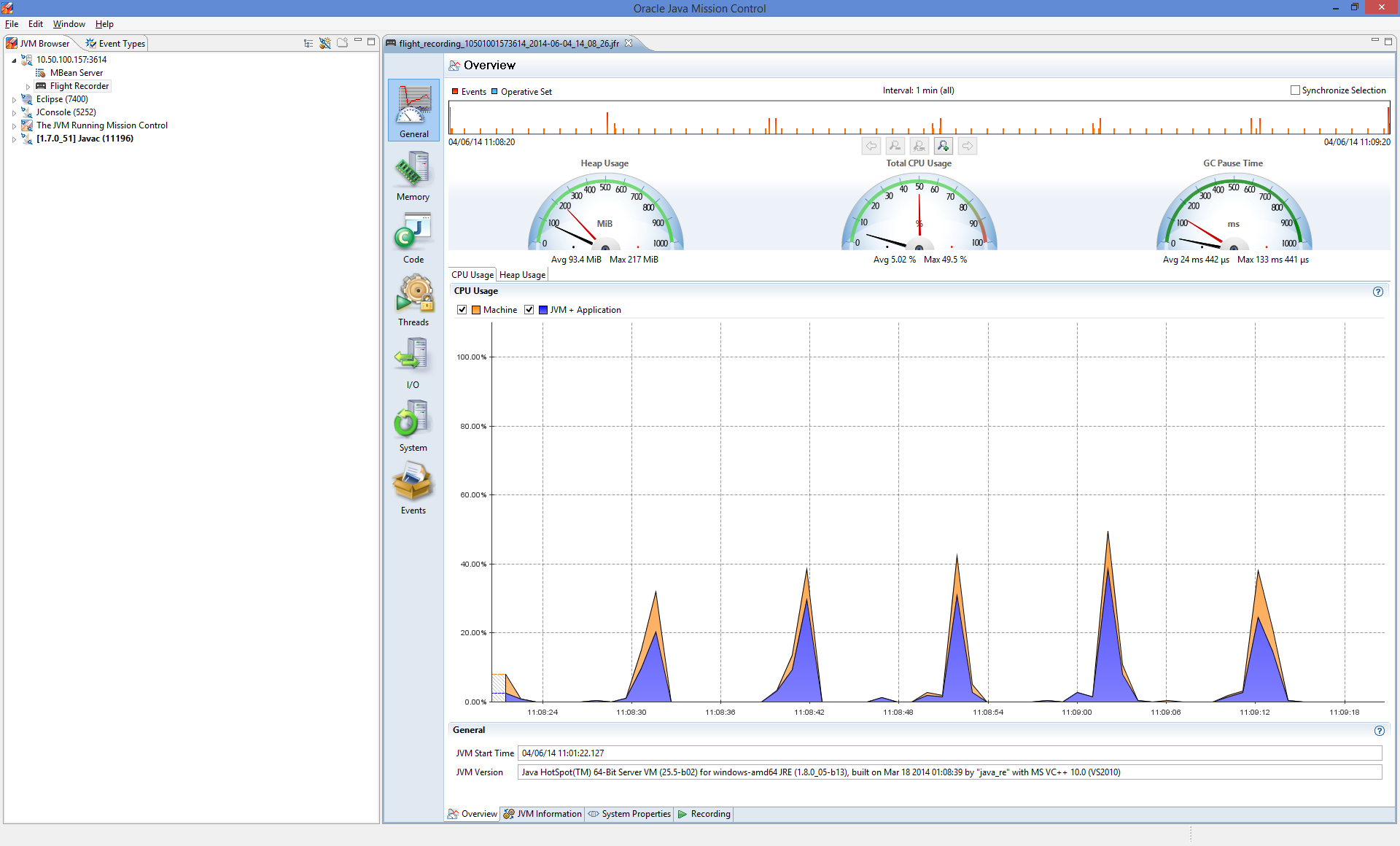
Task: Open the Threads tab group
Action: click(x=413, y=300)
